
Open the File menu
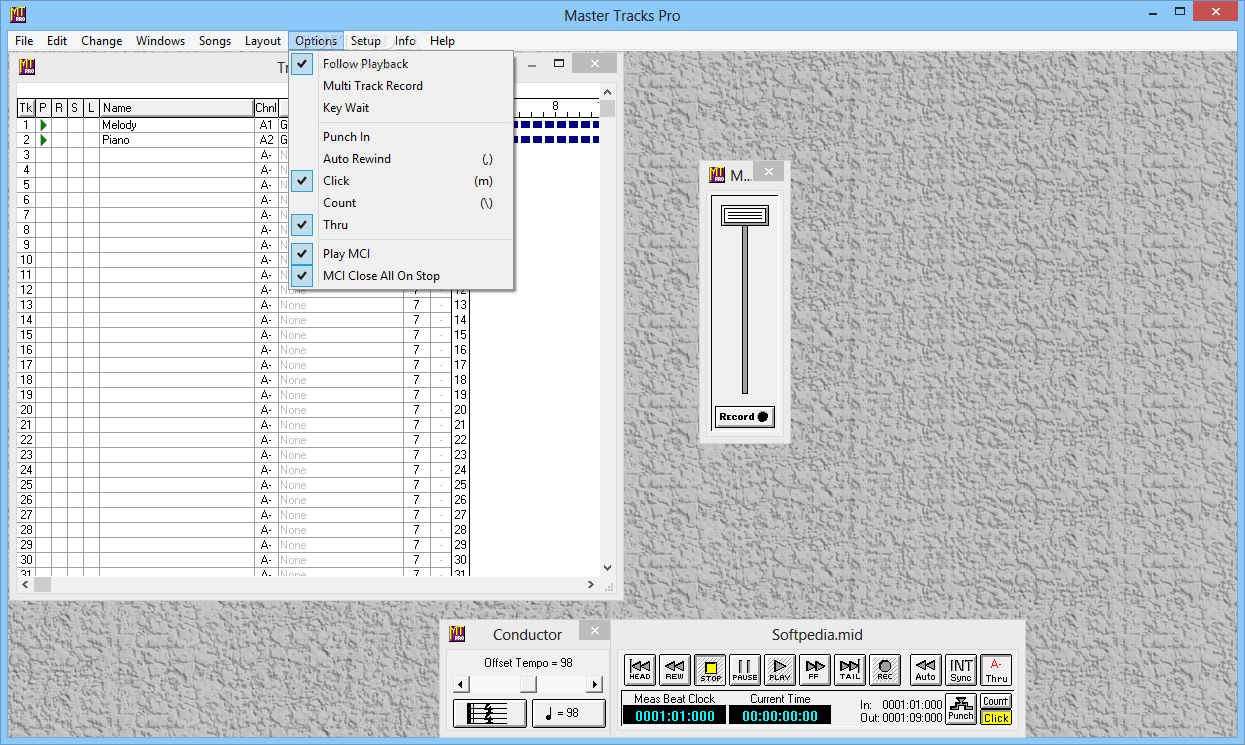pos(24,41)
